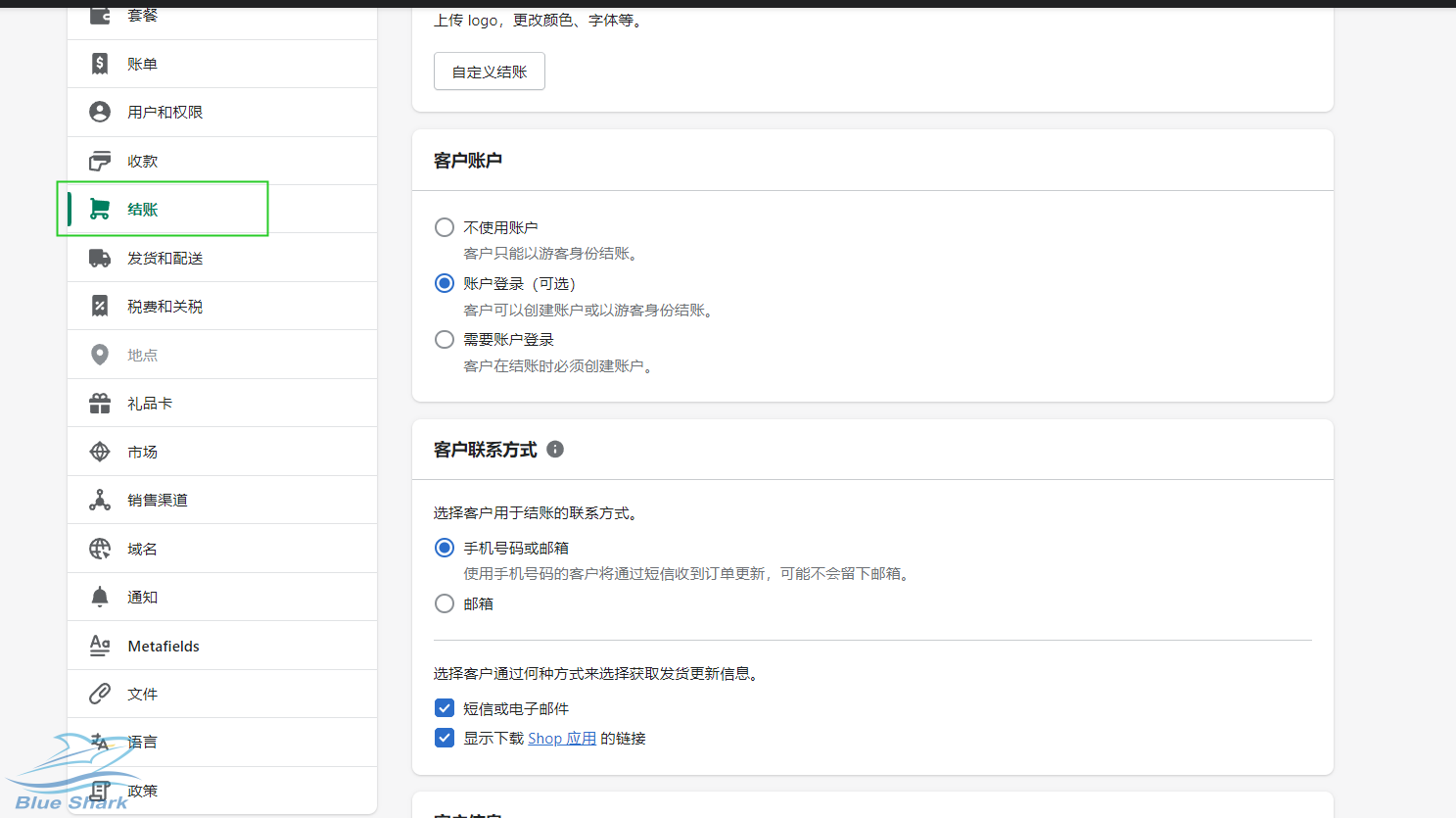Click the info icon beside 客户联系方式

pyautogui.click(x=555, y=450)
